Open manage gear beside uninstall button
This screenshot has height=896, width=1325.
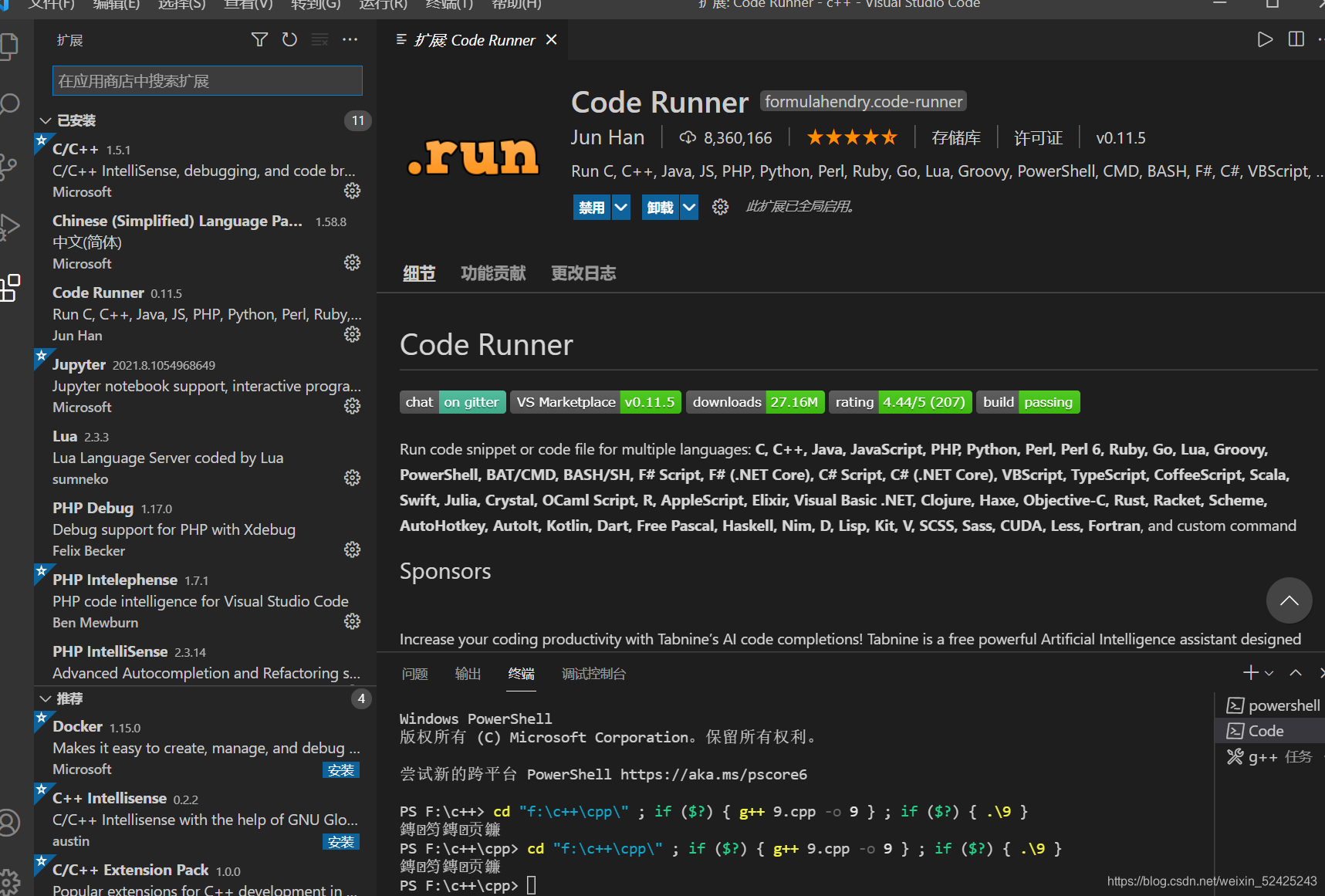[720, 207]
